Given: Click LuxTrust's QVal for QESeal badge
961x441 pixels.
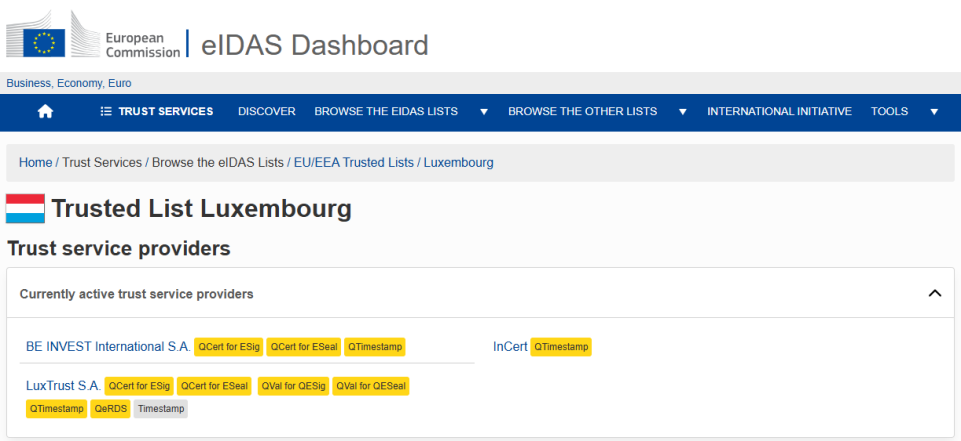Looking at the screenshot, I should tap(371, 386).
